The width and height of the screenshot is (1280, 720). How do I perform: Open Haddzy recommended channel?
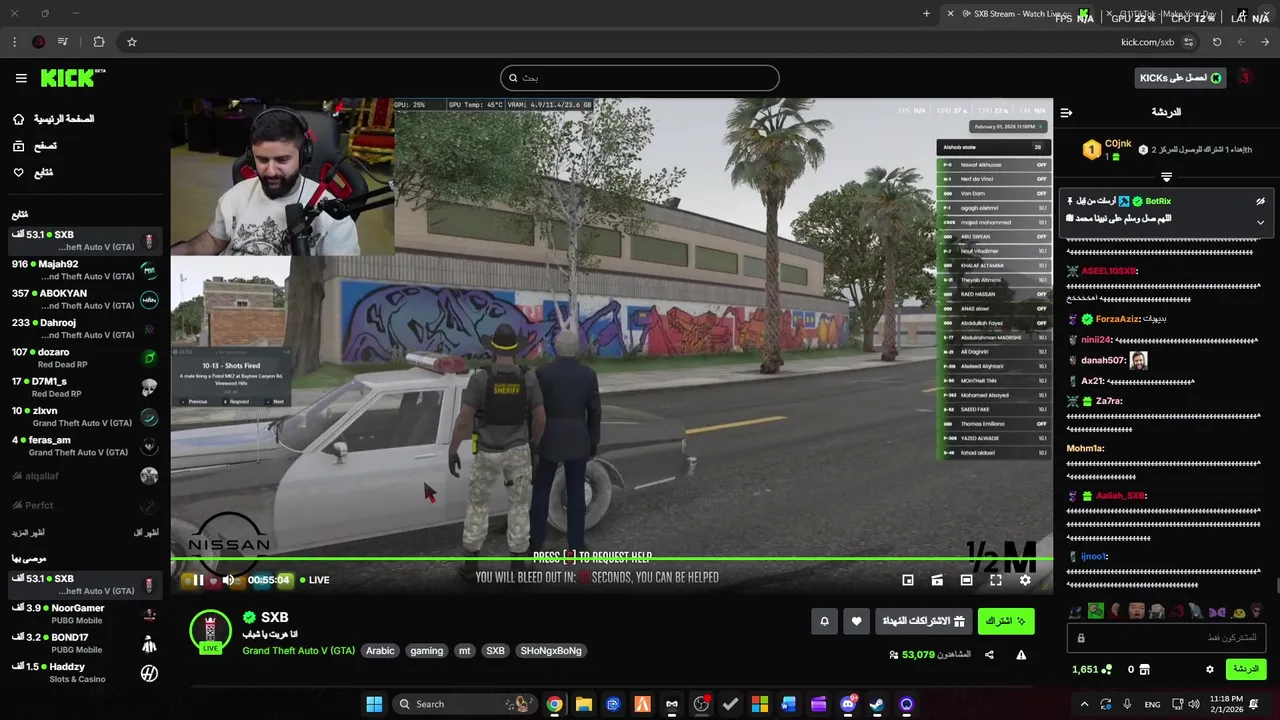tap(85, 673)
